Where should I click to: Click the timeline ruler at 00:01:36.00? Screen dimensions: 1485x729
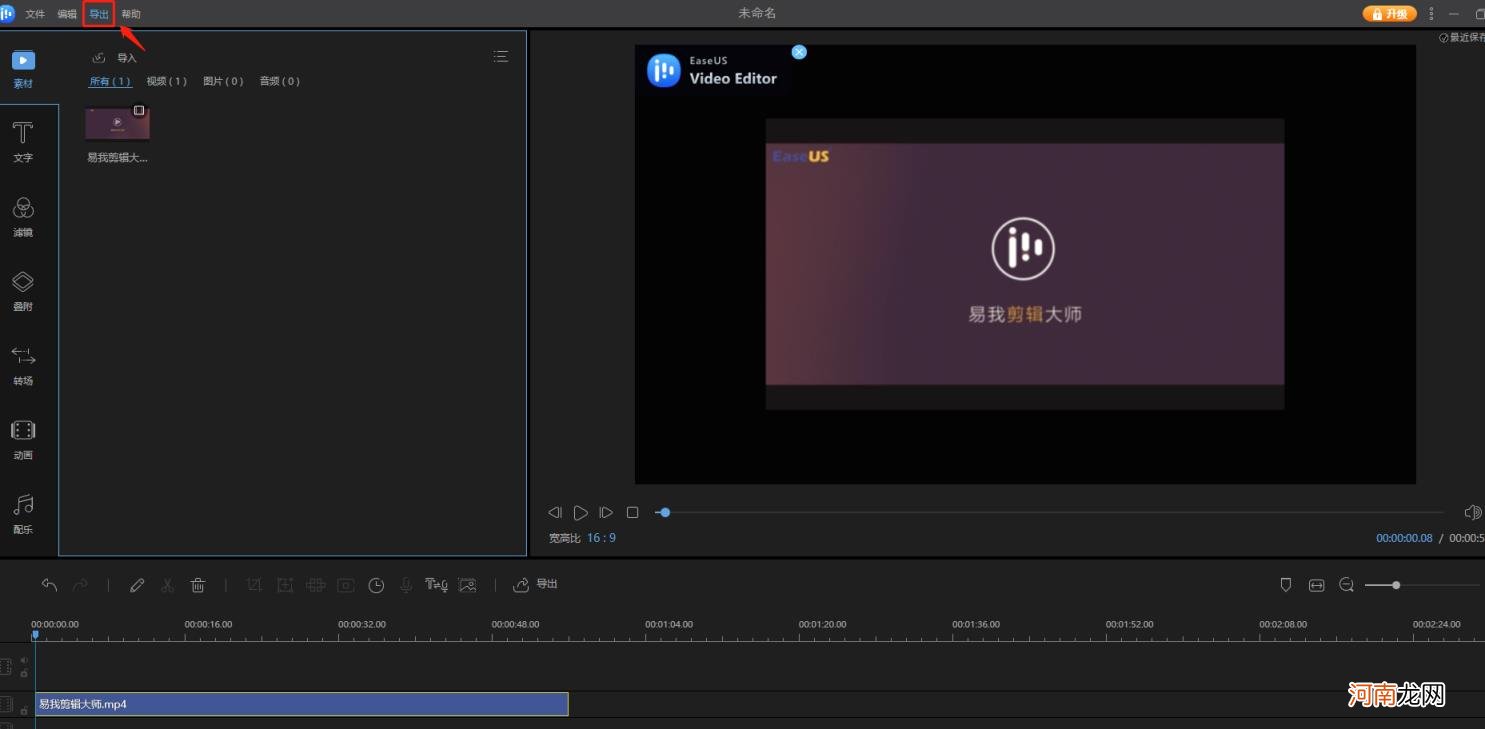tap(976, 624)
